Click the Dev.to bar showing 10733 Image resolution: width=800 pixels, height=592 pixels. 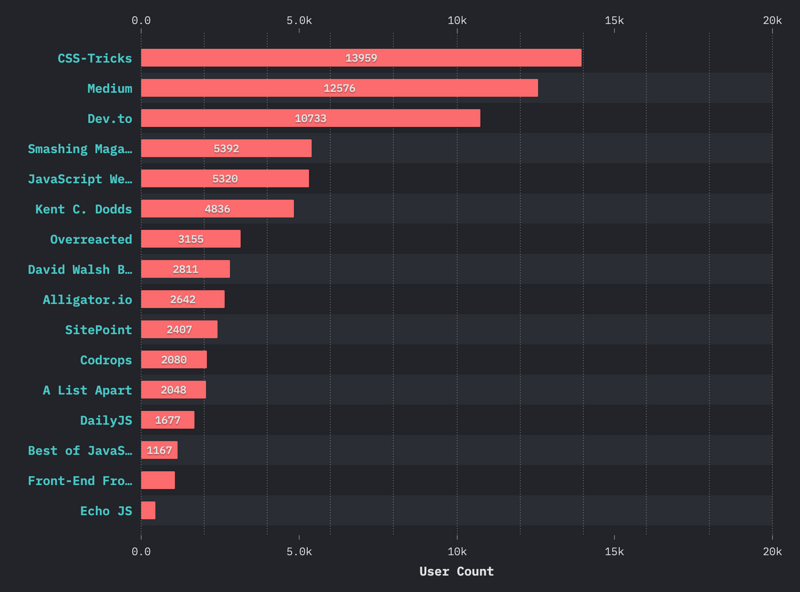pos(310,118)
